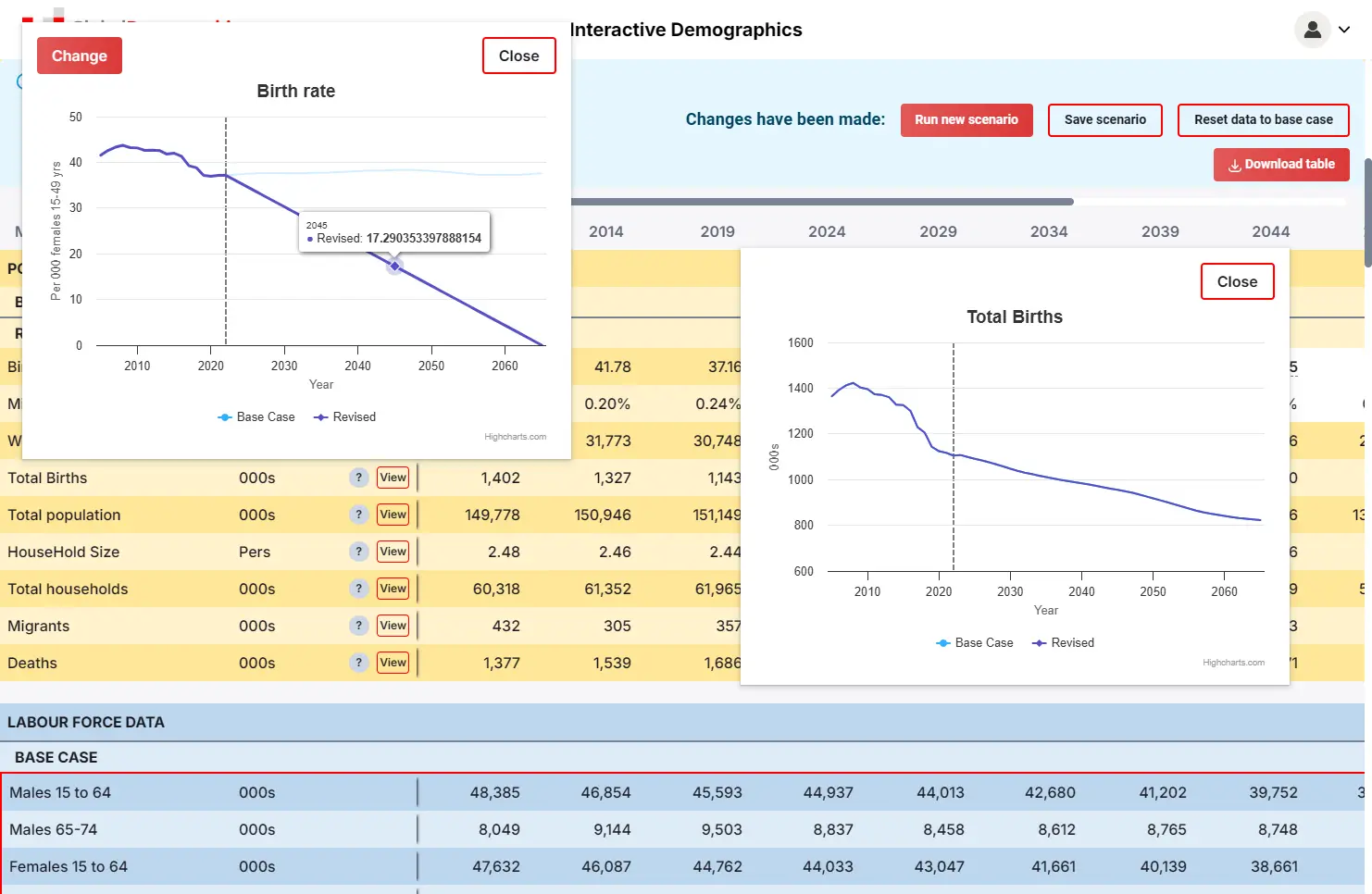Click the help icon for Deaths
Viewport: 1372px width, 894px height.
[x=359, y=663]
